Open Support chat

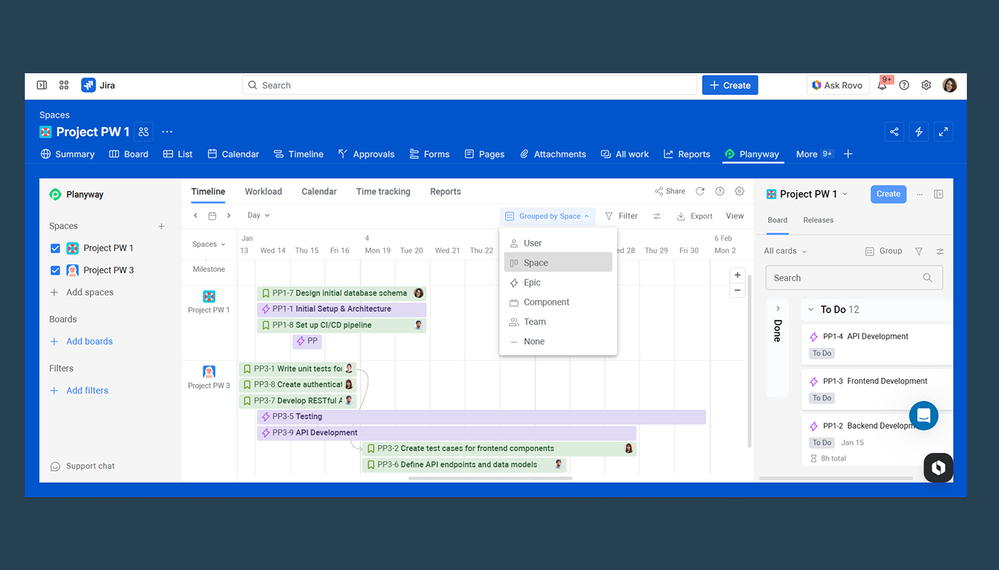(82, 466)
